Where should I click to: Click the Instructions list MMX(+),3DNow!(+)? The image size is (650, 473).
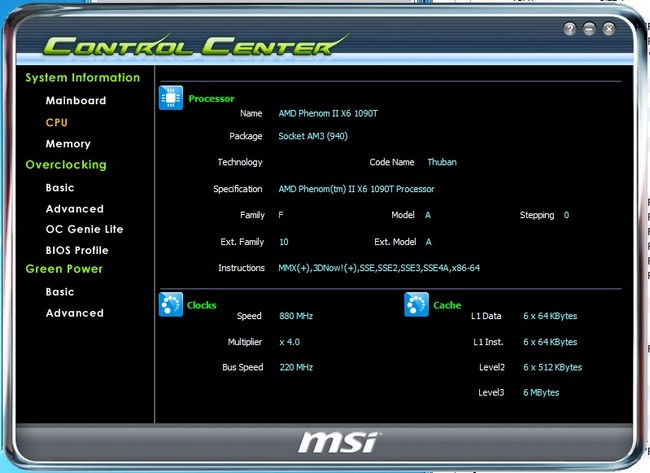click(379, 268)
